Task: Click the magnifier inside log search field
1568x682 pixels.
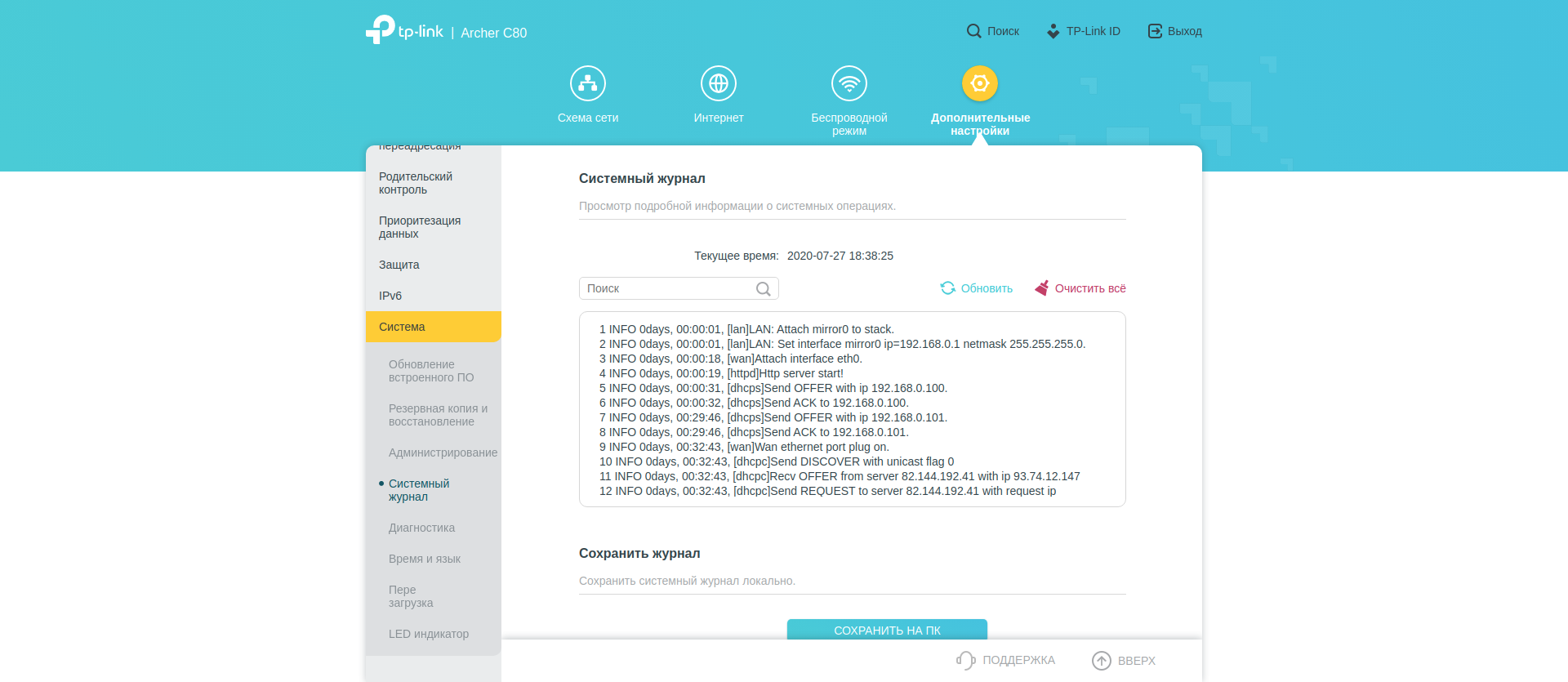Action: pos(763,288)
